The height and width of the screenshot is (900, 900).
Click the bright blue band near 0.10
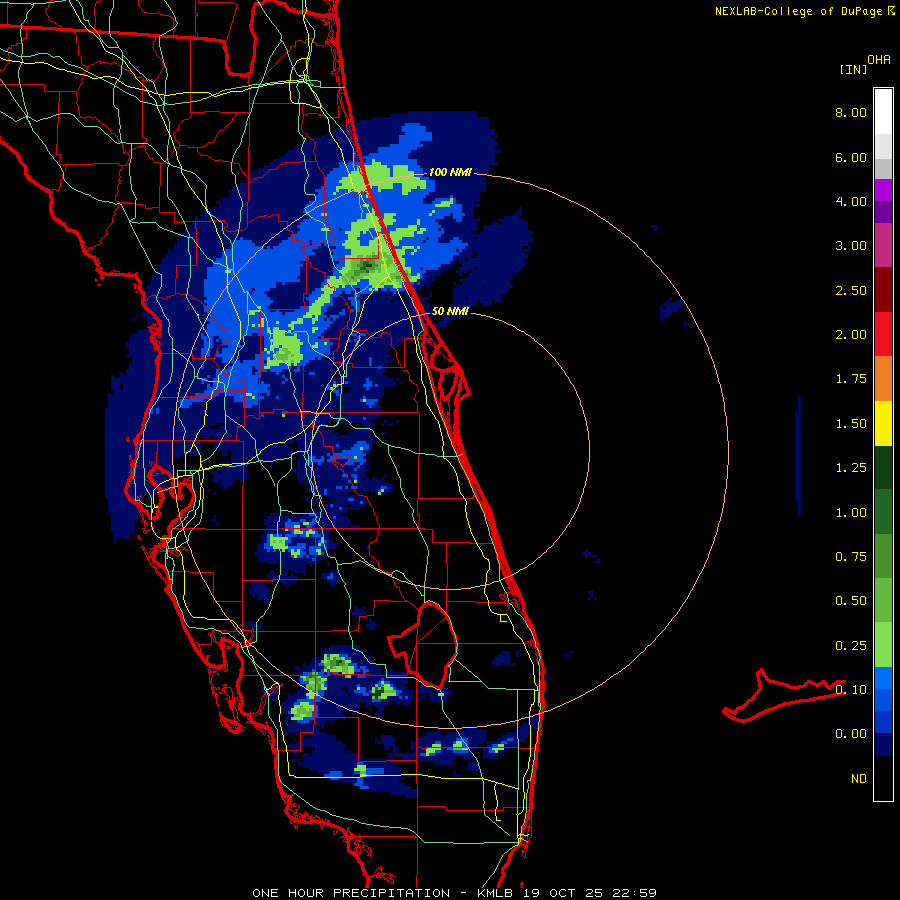pos(883,678)
